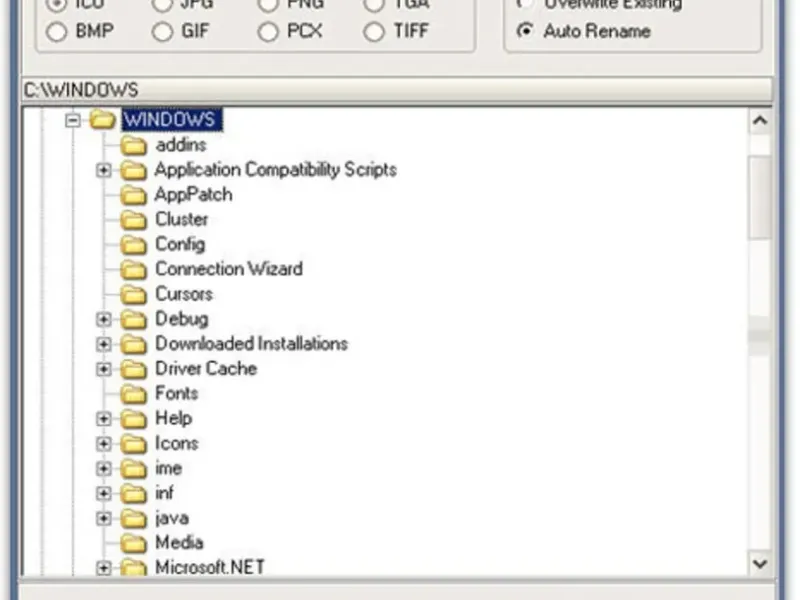Screen dimensions: 800x600
Task: Expand the inf folder node
Action: coord(104,493)
